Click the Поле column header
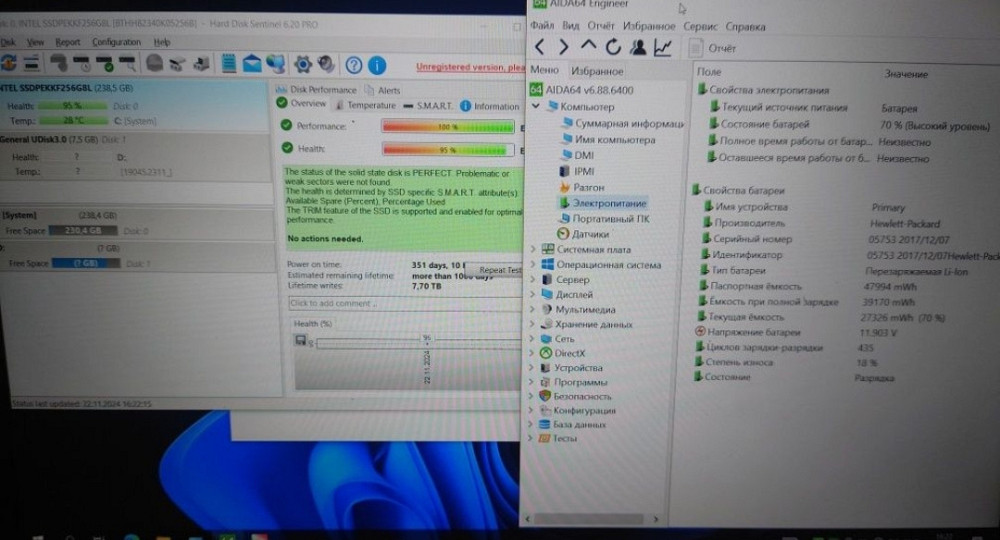Image resolution: width=1000 pixels, height=540 pixels. 709,72
